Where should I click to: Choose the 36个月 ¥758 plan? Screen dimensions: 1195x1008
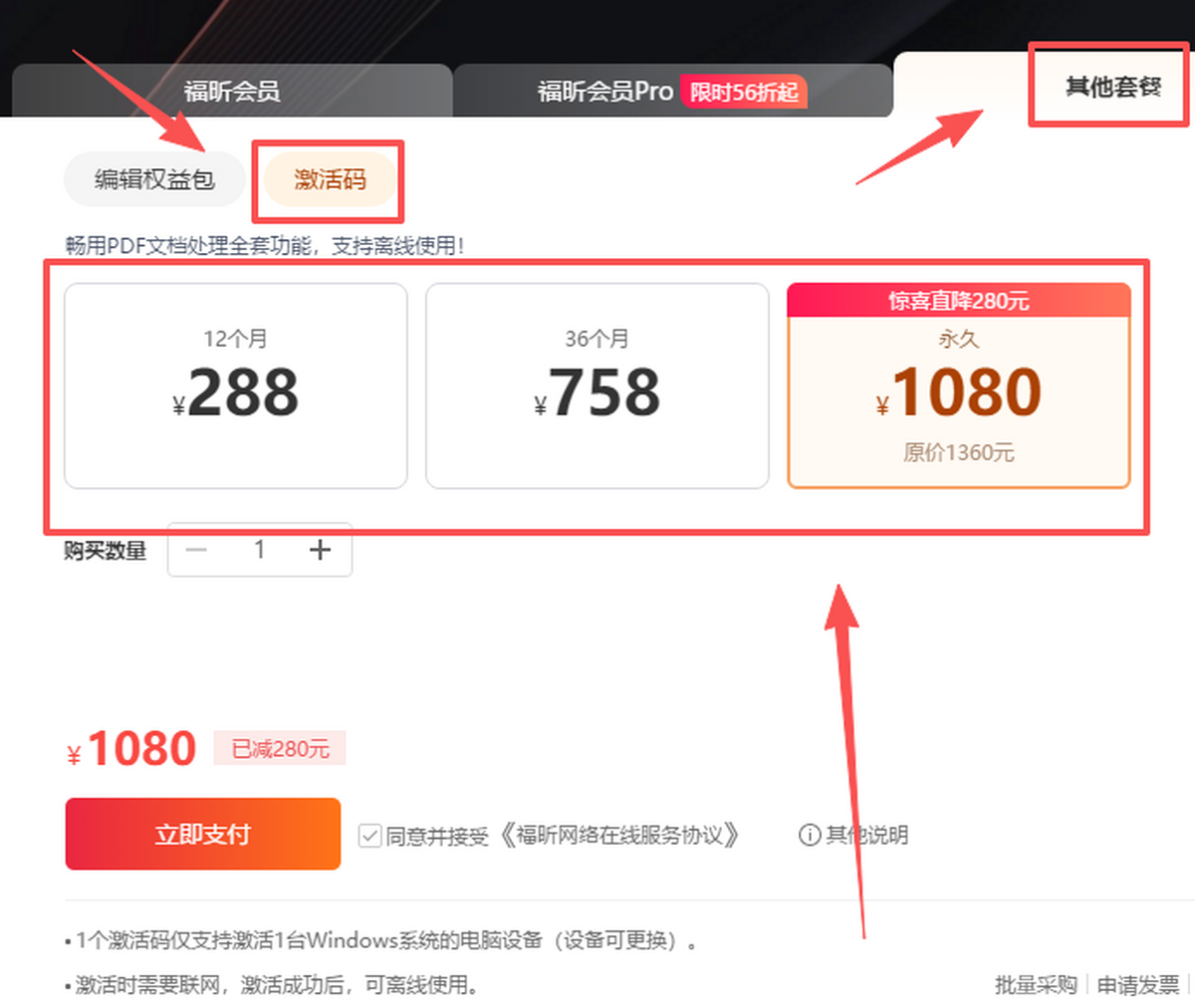(597, 385)
